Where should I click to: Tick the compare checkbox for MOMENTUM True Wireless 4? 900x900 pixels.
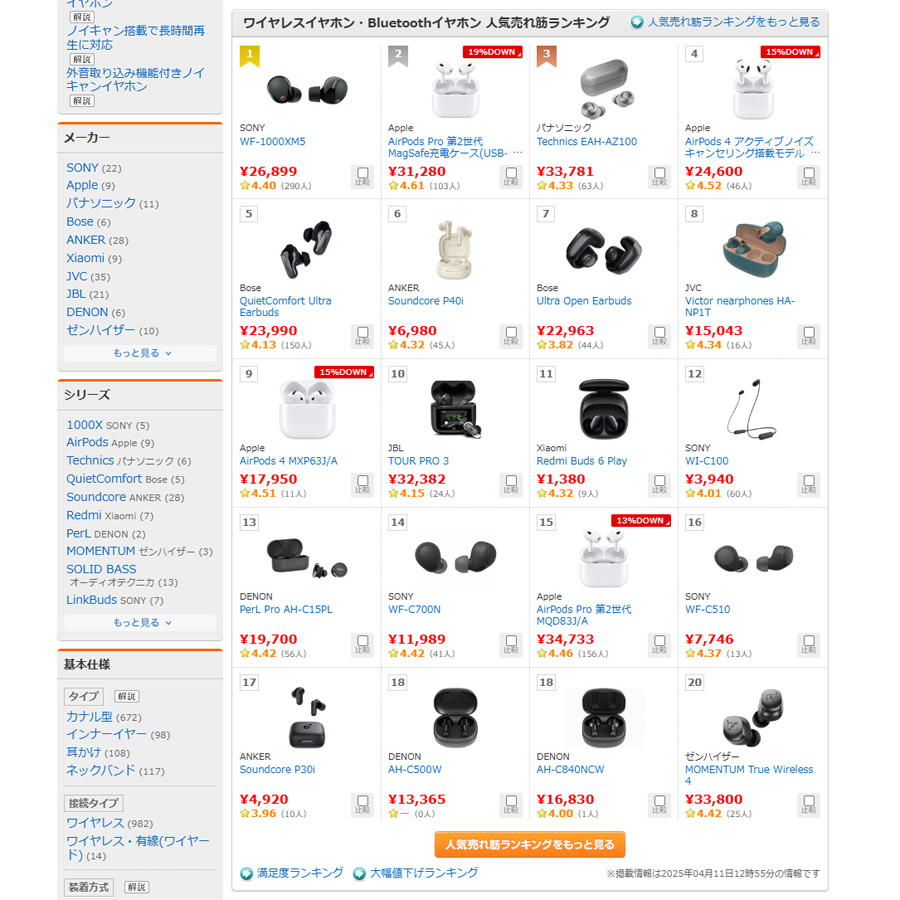click(809, 805)
